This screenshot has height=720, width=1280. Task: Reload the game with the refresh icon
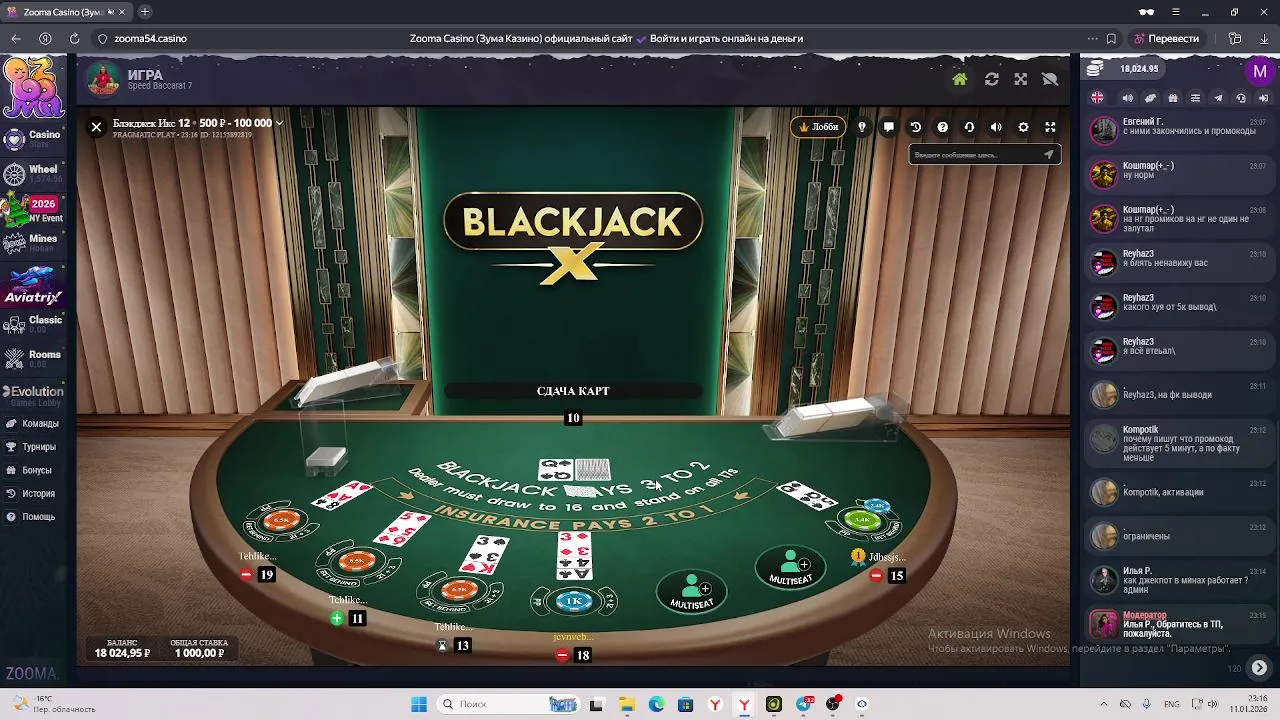pyautogui.click(x=991, y=79)
